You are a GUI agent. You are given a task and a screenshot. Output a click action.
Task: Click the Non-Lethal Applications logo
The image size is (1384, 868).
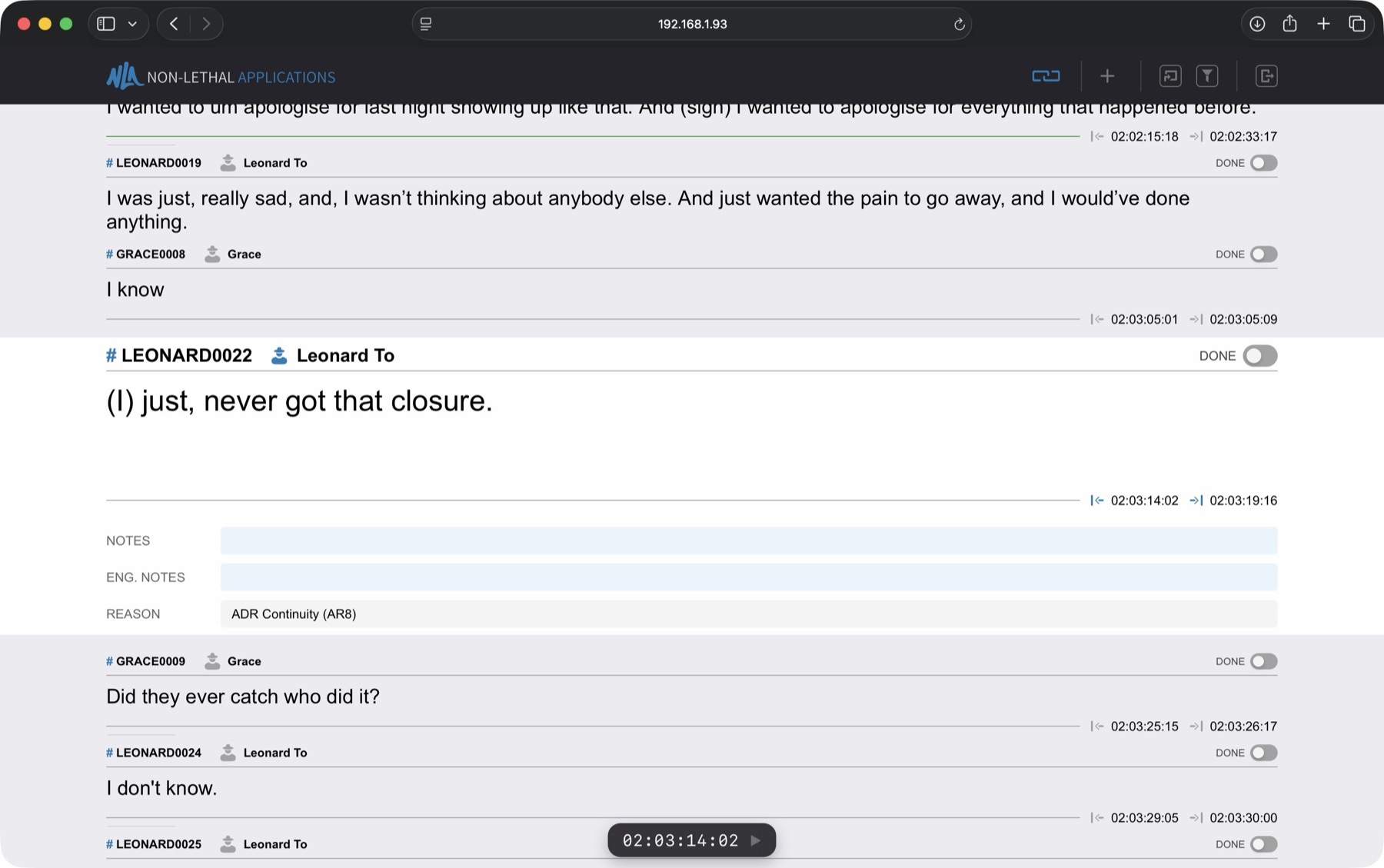pos(221,76)
